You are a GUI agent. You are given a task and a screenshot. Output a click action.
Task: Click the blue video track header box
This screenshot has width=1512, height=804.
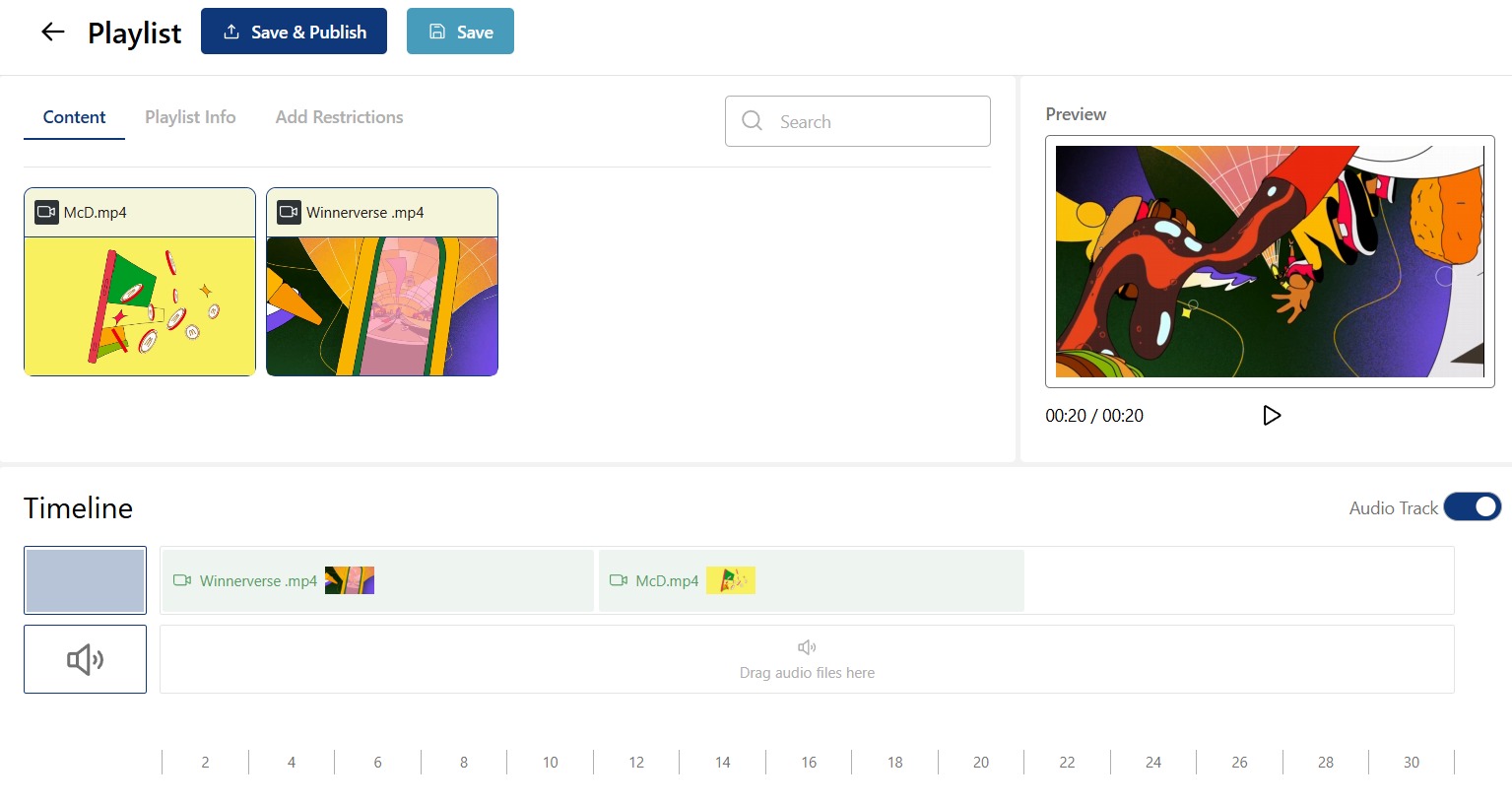(x=85, y=580)
